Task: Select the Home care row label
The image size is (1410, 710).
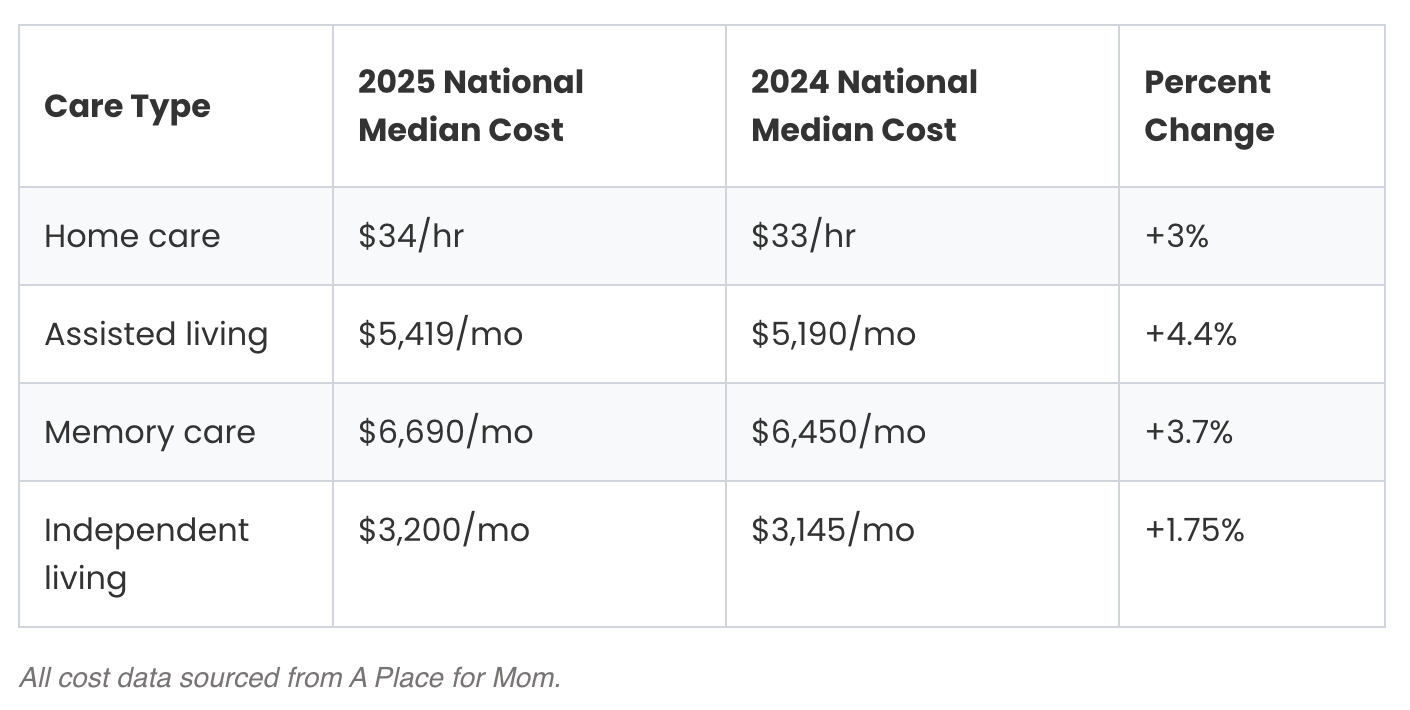Action: tap(132, 236)
